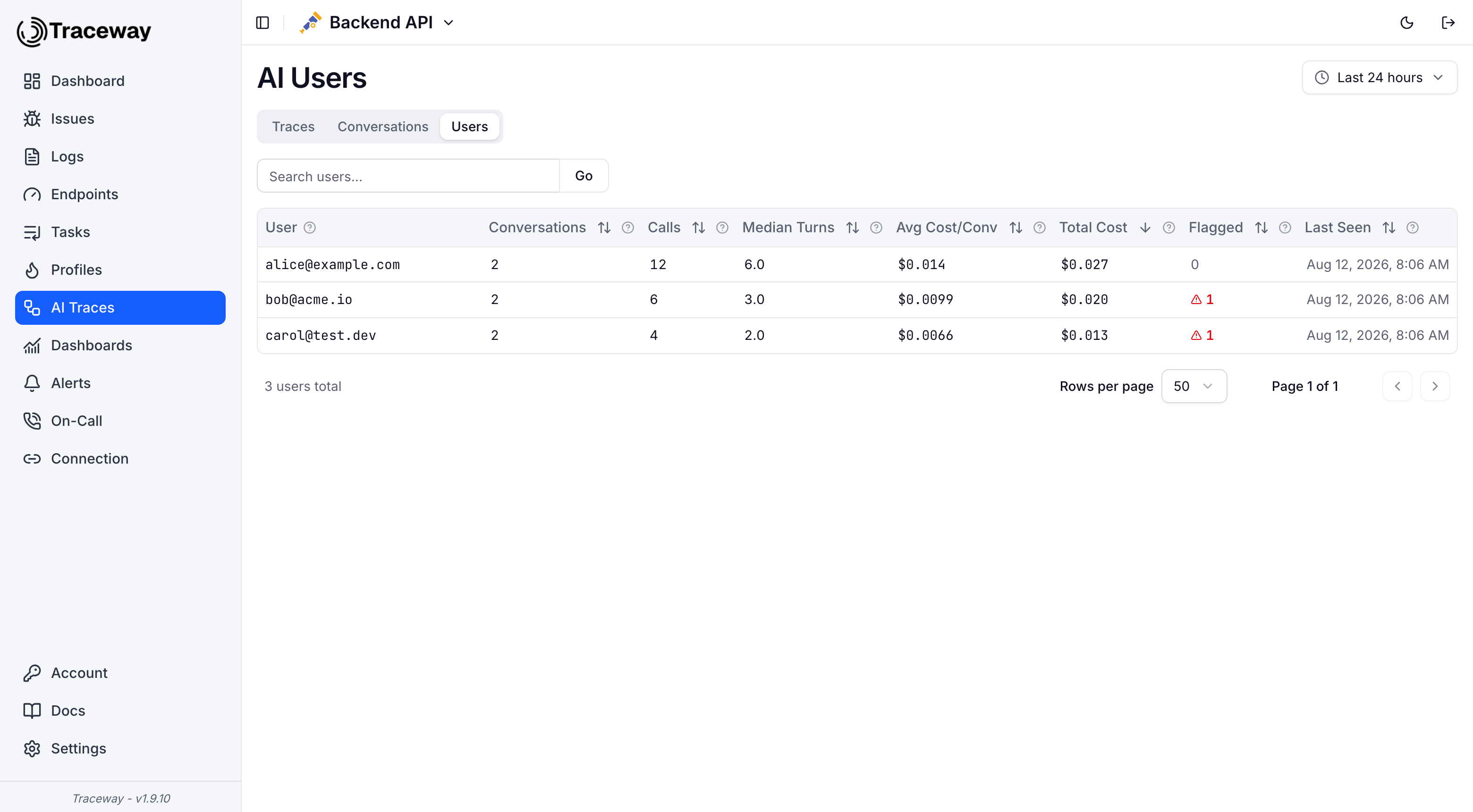This screenshot has height=812, width=1473.
Task: Open carol@test.dev user row
Action: [x=857, y=335]
